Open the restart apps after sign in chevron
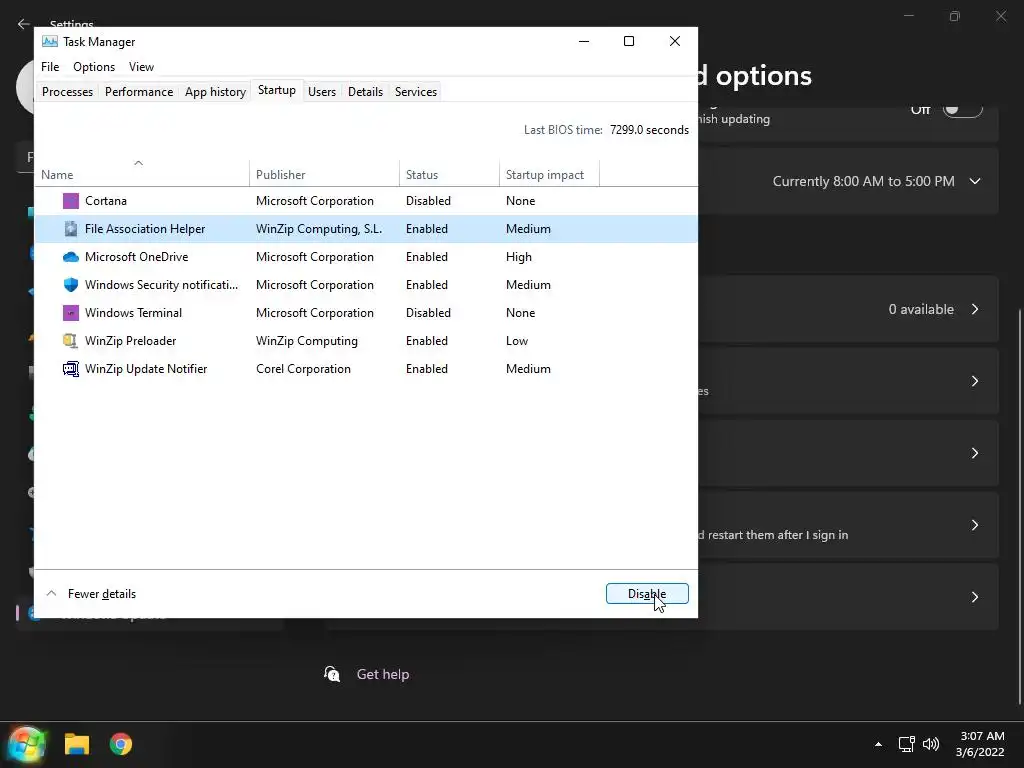Screen dimensions: 1024x768 coord(975,525)
